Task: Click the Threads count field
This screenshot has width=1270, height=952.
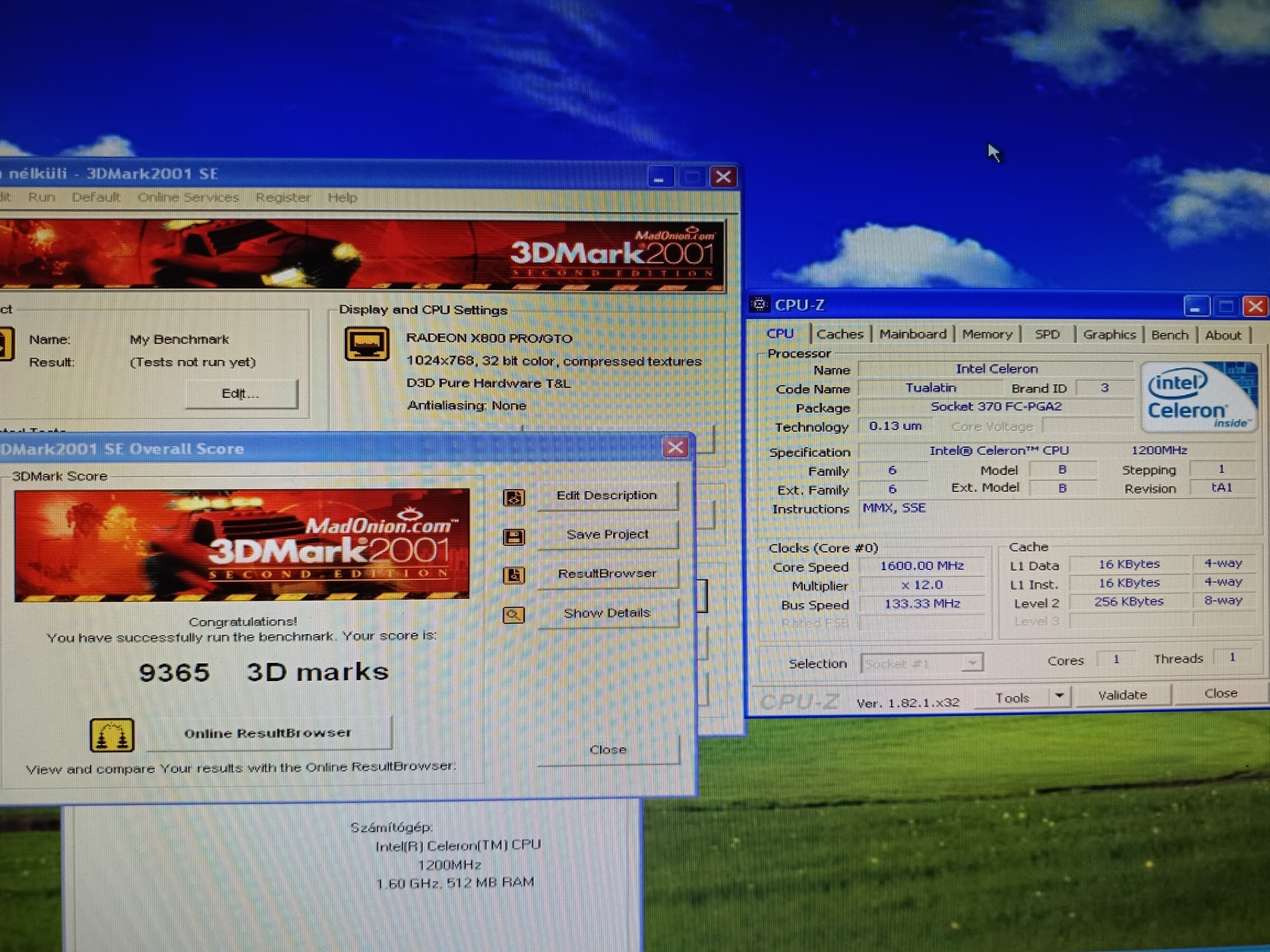Action: coord(1232,657)
